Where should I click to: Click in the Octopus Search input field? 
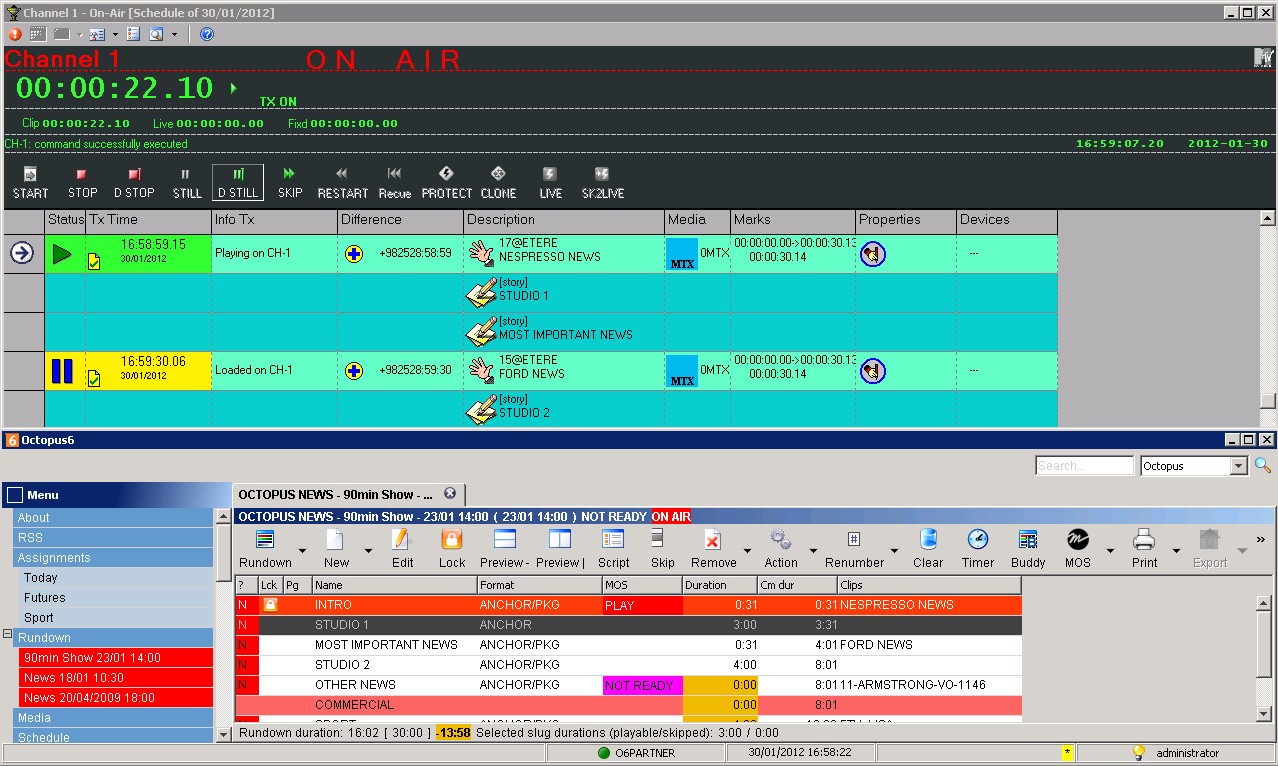pos(1084,466)
